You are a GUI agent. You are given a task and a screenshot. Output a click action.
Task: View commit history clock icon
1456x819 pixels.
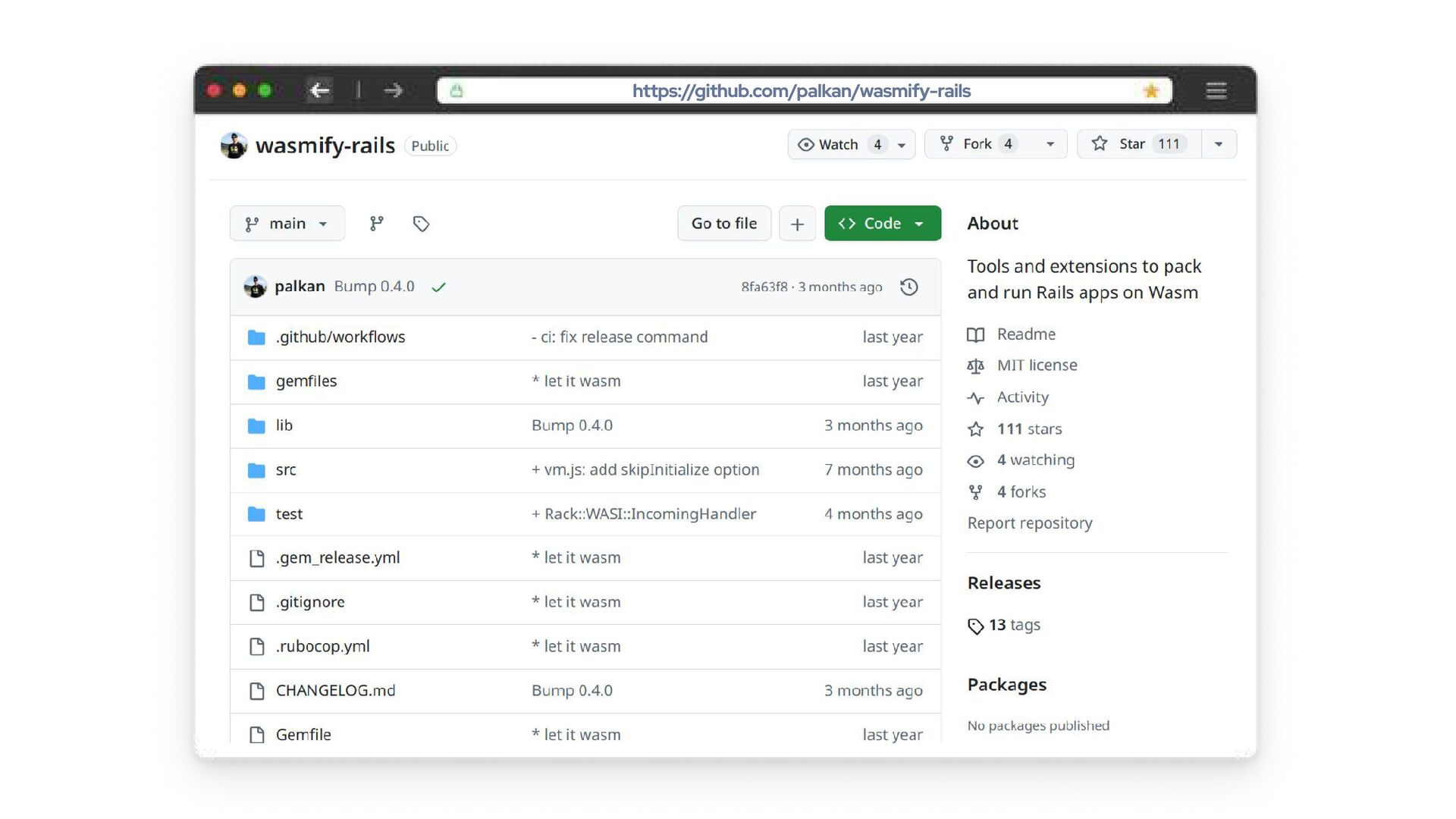click(x=908, y=287)
